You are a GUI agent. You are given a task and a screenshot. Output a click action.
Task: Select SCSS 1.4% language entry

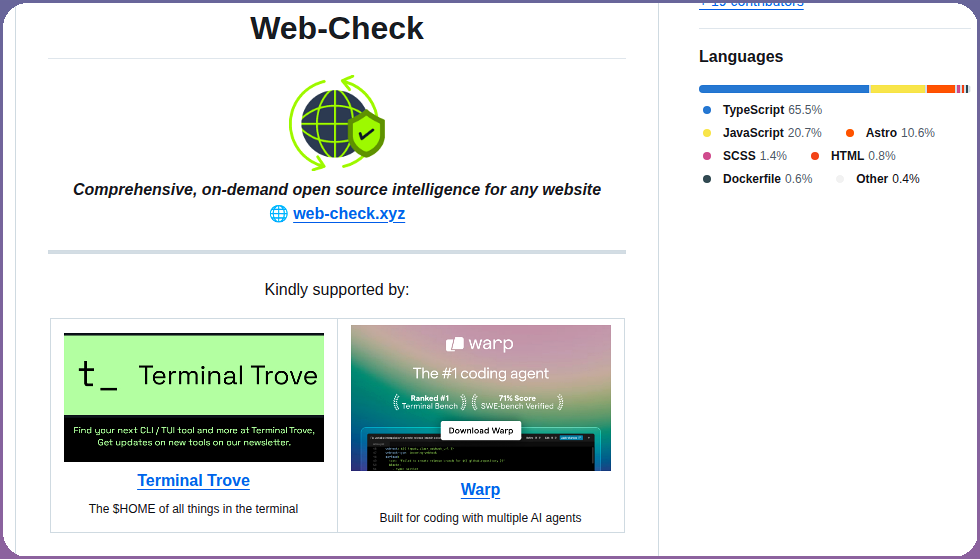tap(744, 156)
